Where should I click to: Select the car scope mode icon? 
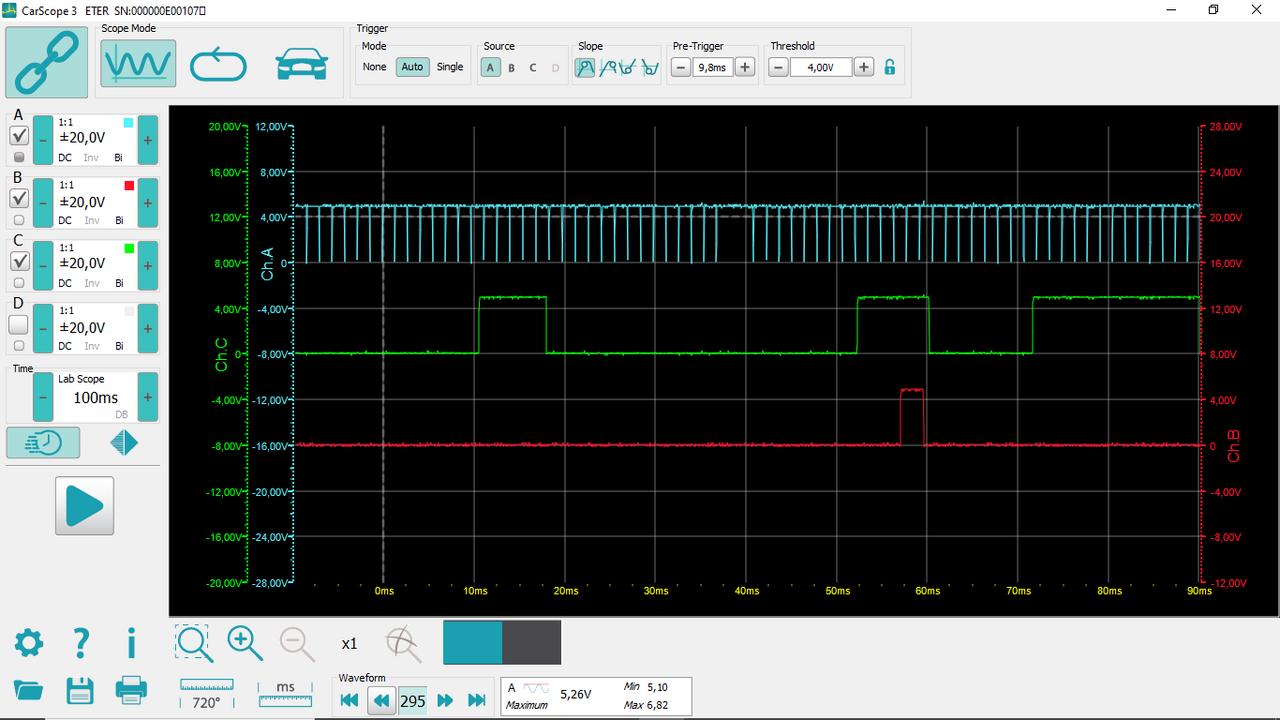point(301,65)
